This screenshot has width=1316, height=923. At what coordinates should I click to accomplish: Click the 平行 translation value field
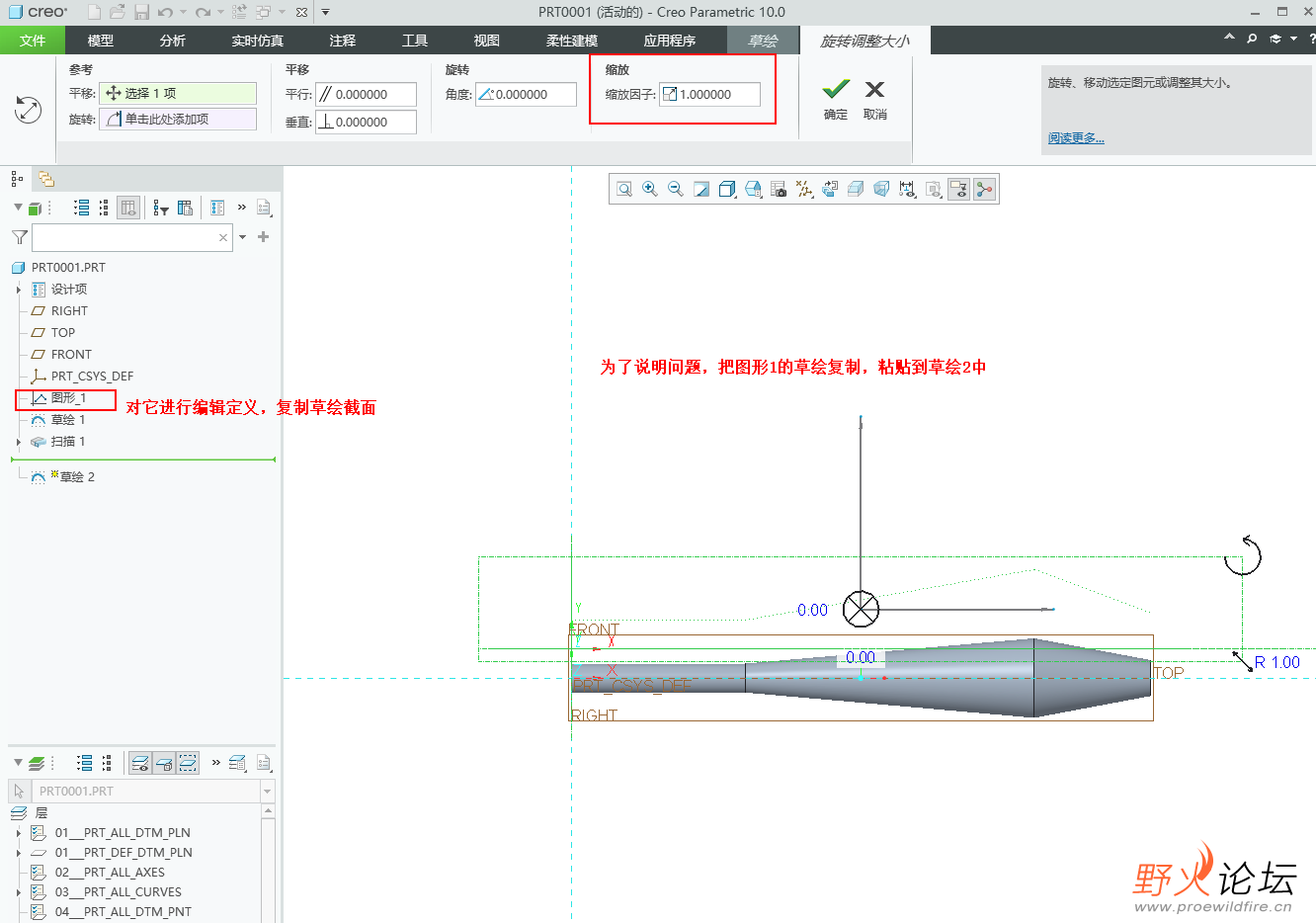click(x=366, y=94)
